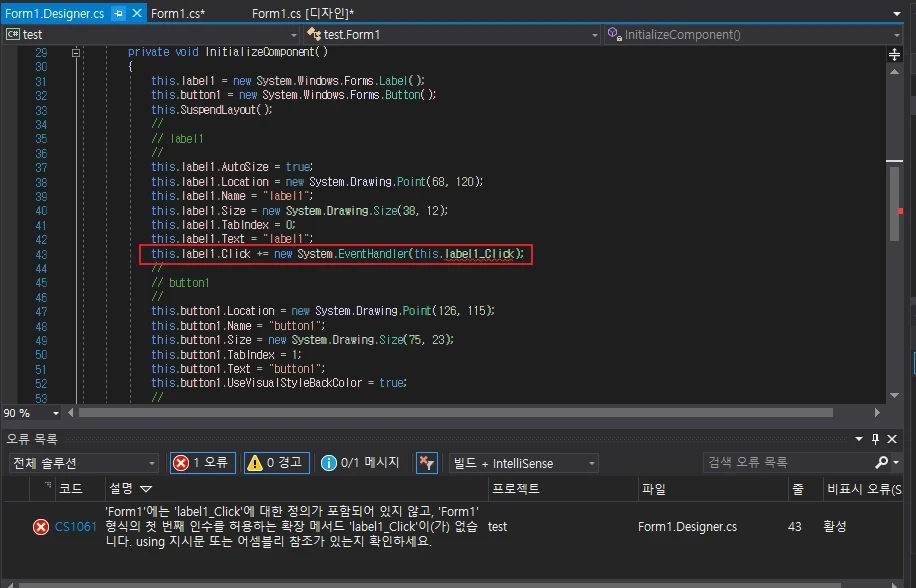Close the Form1.Designer.cs tab

(x=136, y=13)
